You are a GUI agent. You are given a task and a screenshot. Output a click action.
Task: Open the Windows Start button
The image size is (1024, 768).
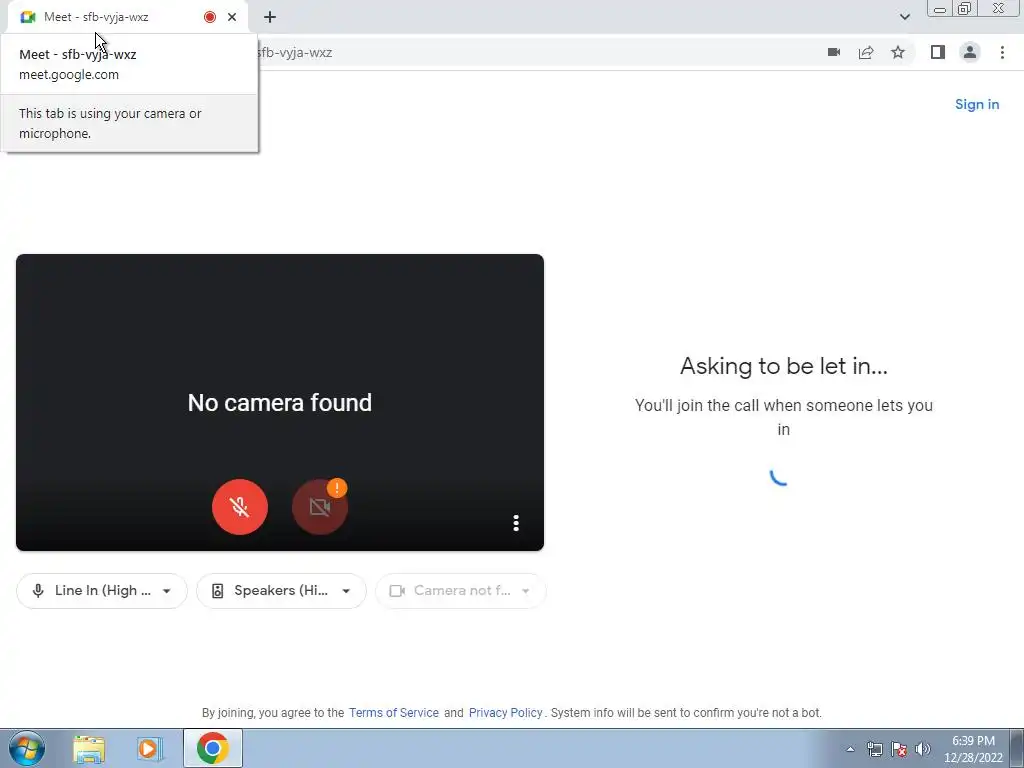tap(27, 748)
